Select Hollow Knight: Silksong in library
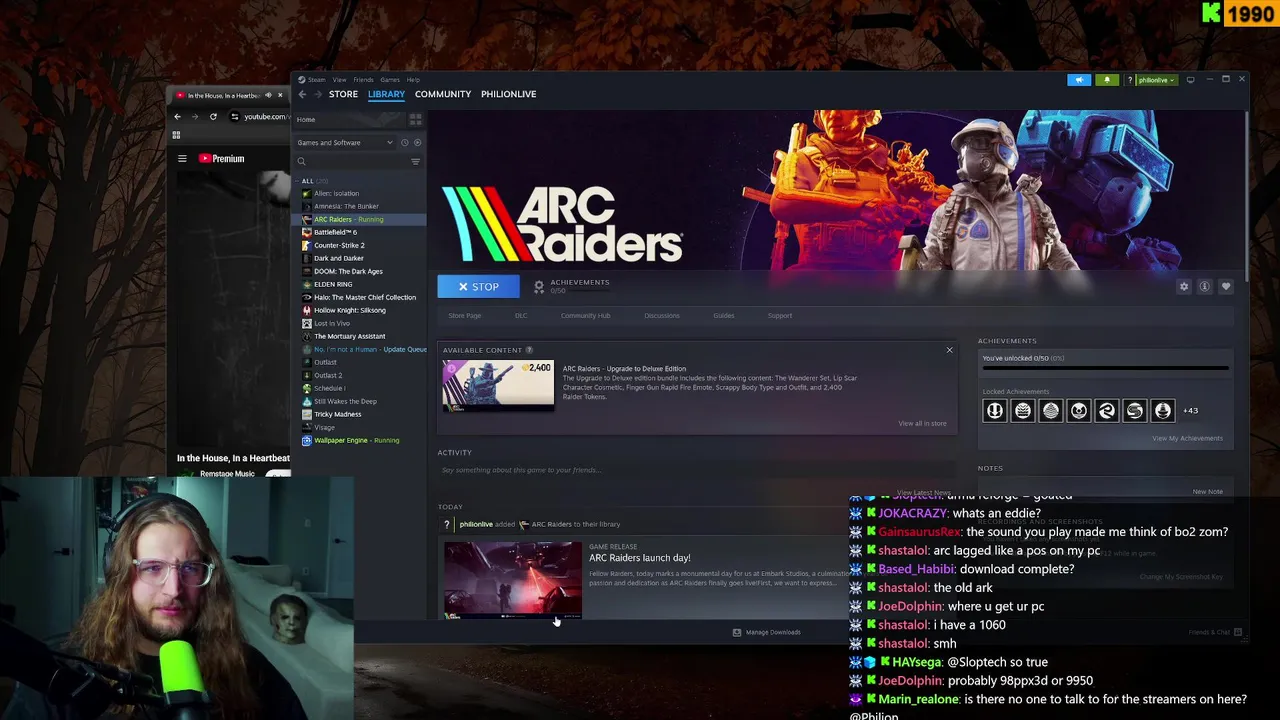This screenshot has height=720, width=1280. point(349,311)
